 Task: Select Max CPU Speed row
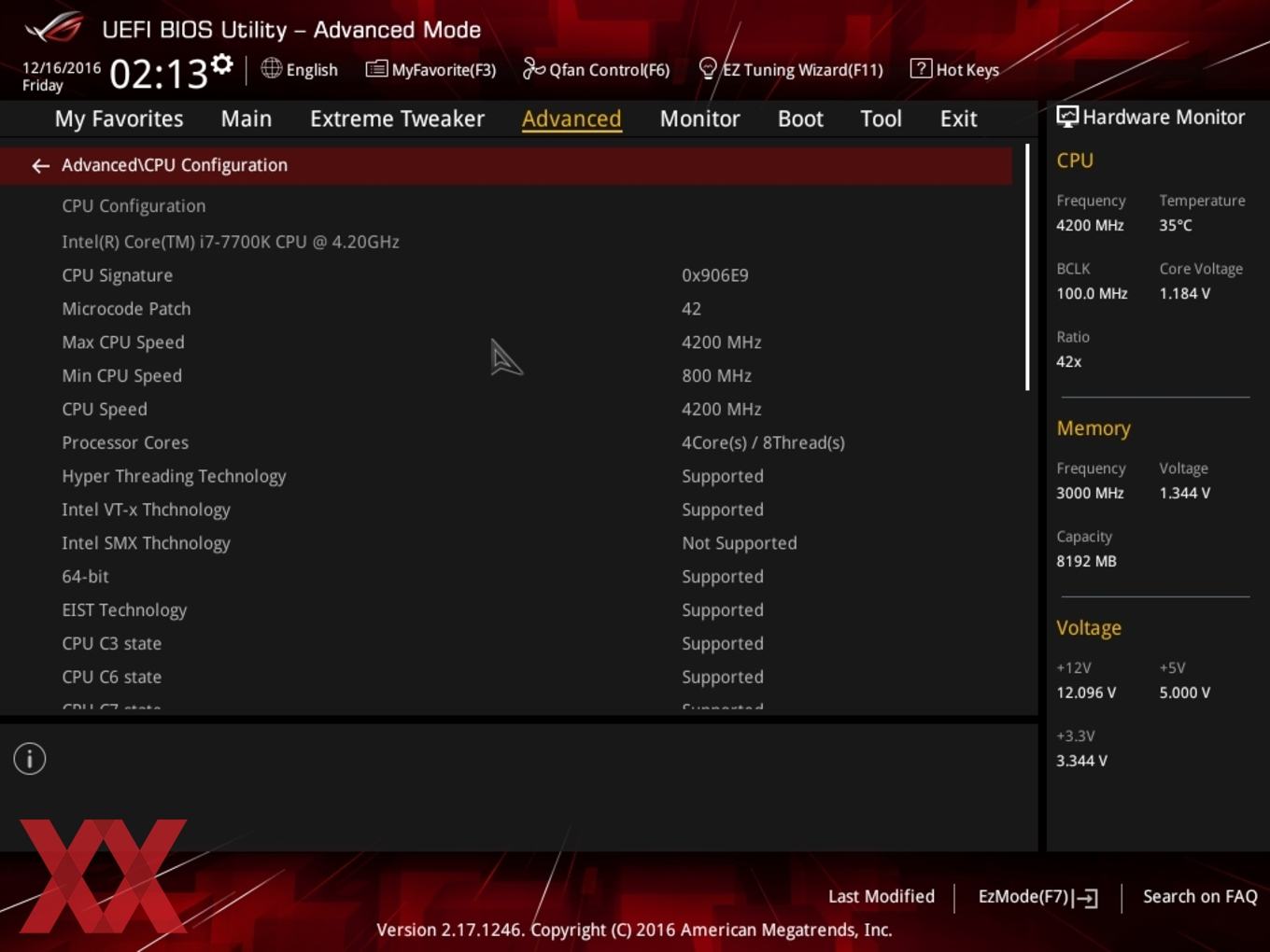[505, 343]
